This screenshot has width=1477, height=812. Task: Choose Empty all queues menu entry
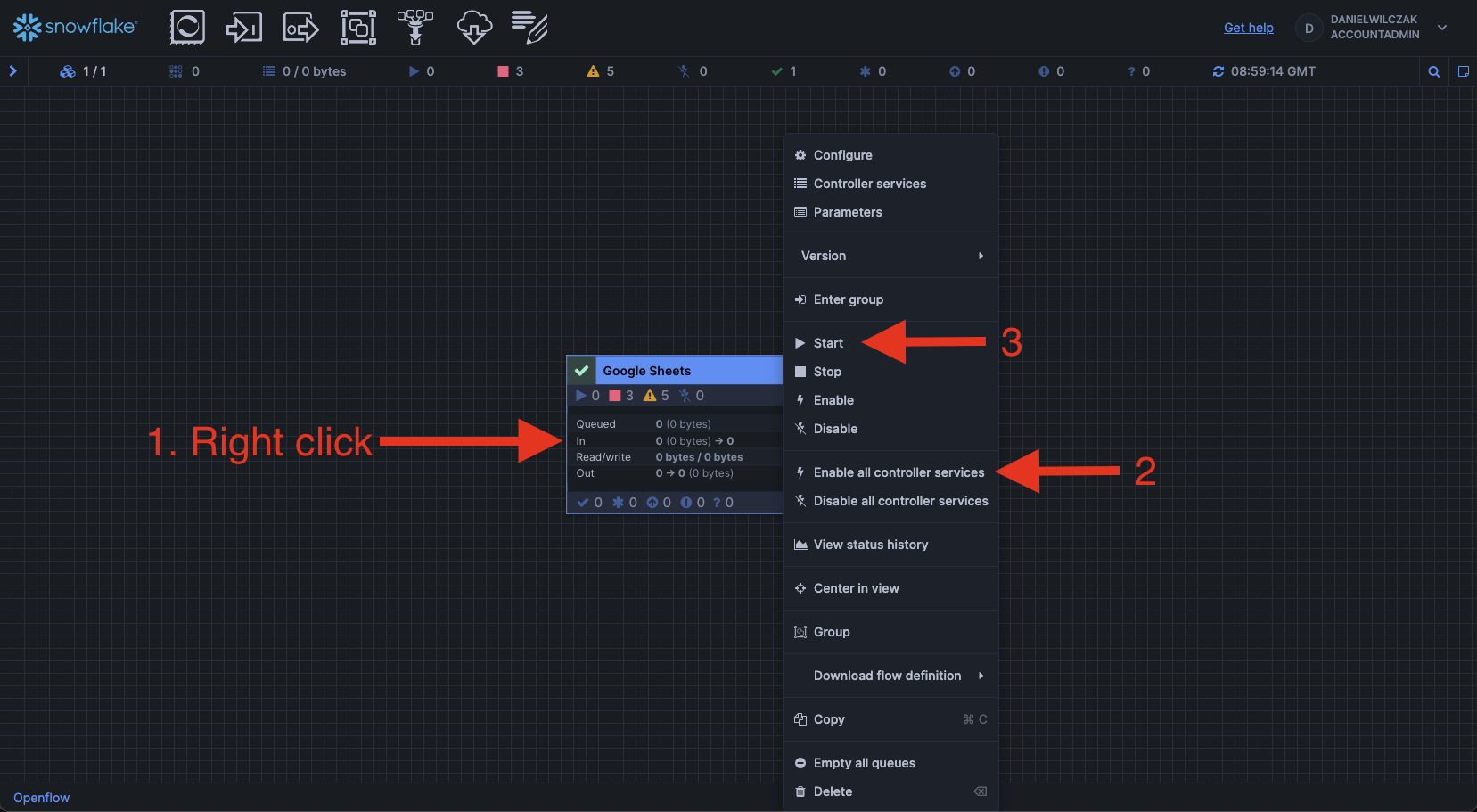tap(864, 763)
